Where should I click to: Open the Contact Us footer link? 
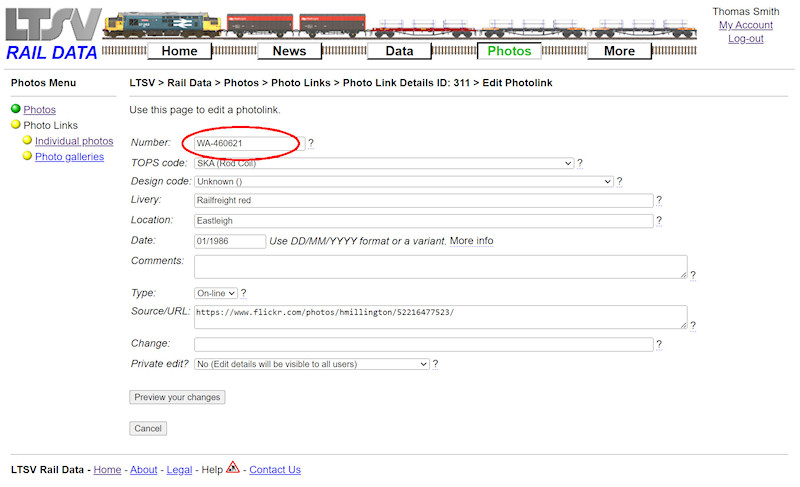pos(275,470)
